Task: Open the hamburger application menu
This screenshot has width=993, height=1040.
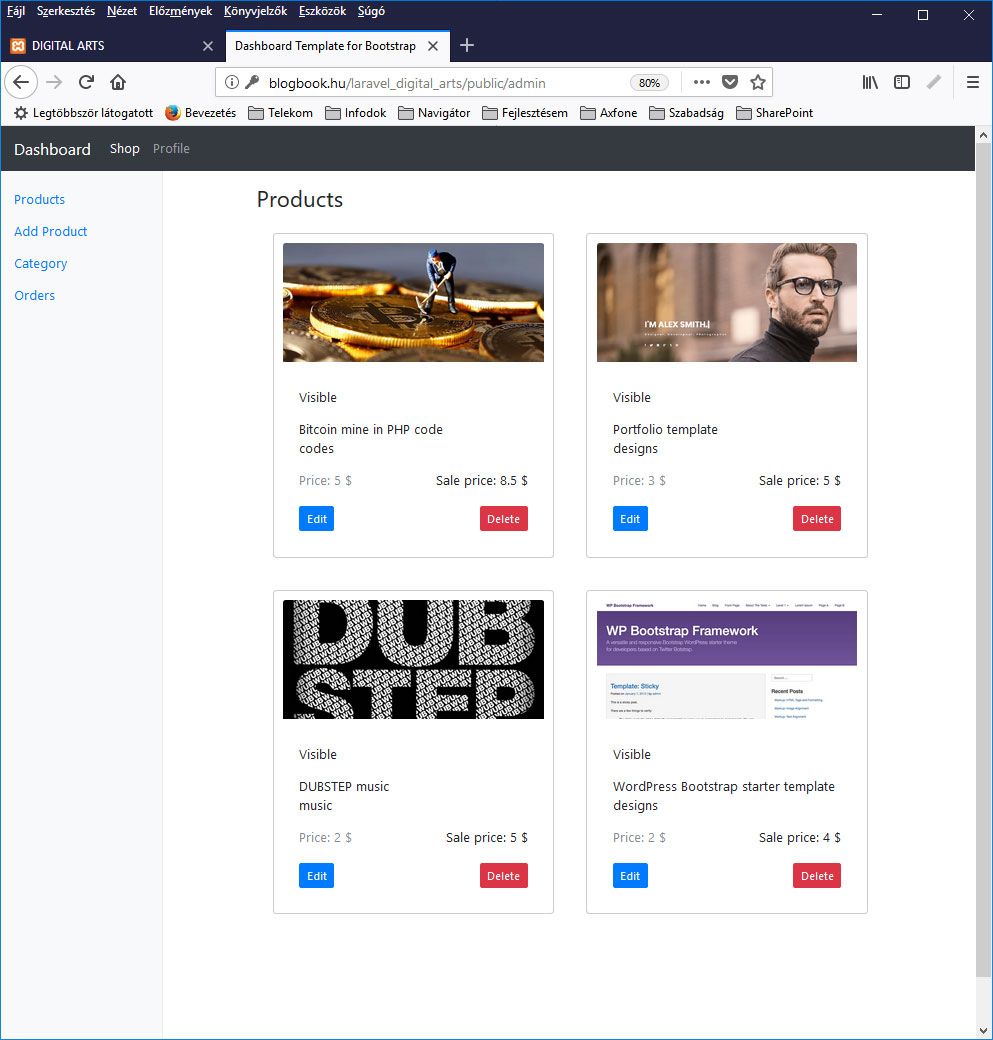Action: [x=972, y=82]
